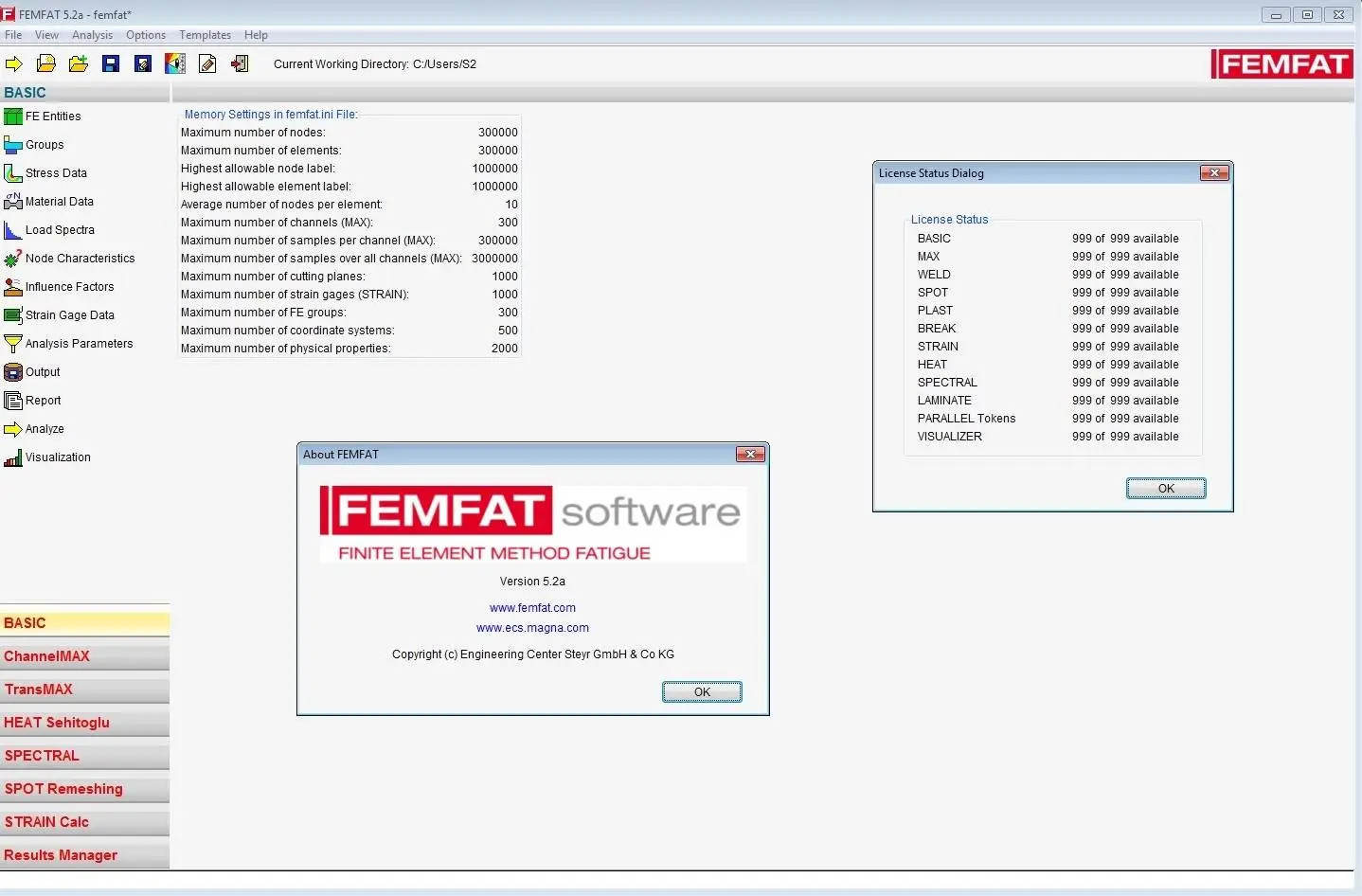Open the File menu
Viewport: 1362px width, 896px height.
click(x=13, y=35)
